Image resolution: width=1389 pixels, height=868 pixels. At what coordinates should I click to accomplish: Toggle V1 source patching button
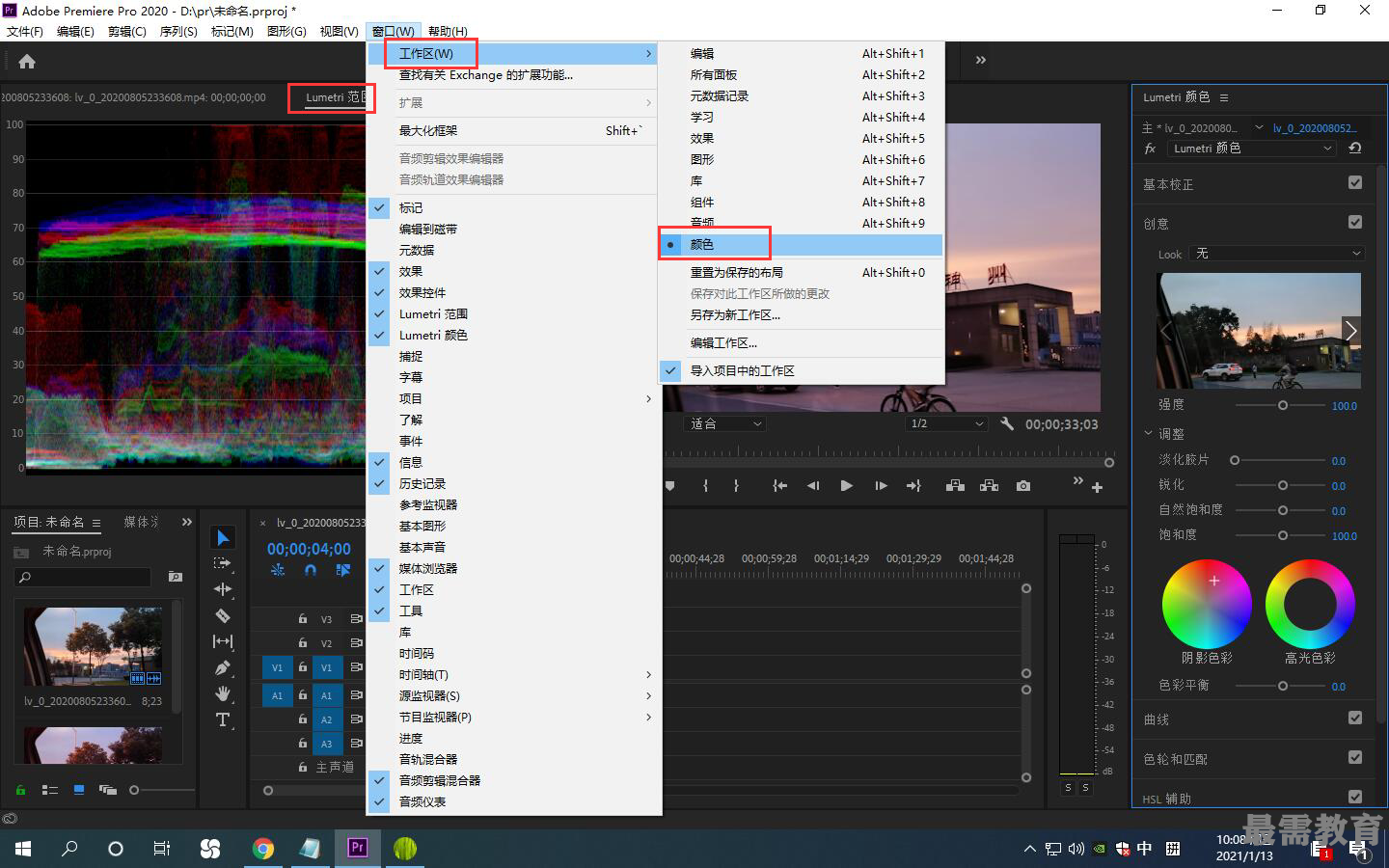tap(277, 667)
